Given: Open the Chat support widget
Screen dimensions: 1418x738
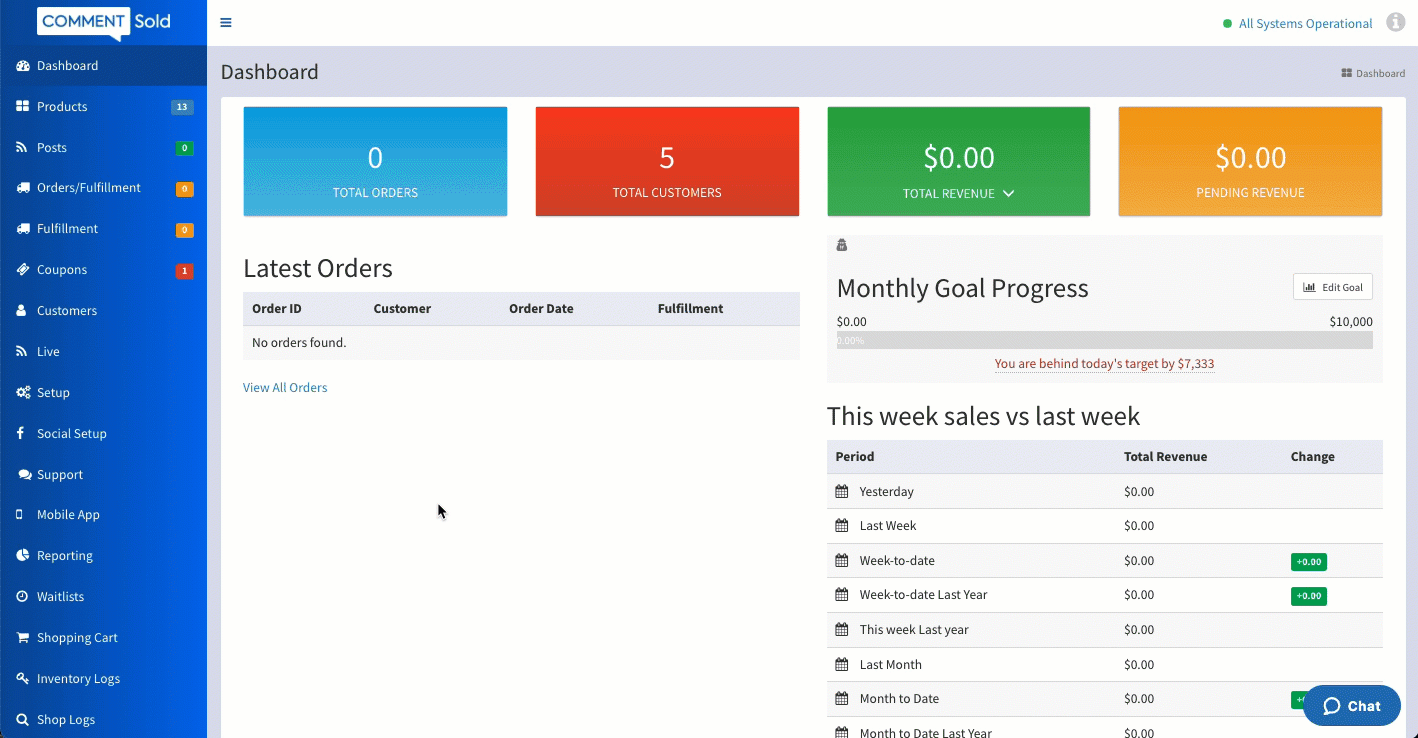Looking at the screenshot, I should point(1351,706).
